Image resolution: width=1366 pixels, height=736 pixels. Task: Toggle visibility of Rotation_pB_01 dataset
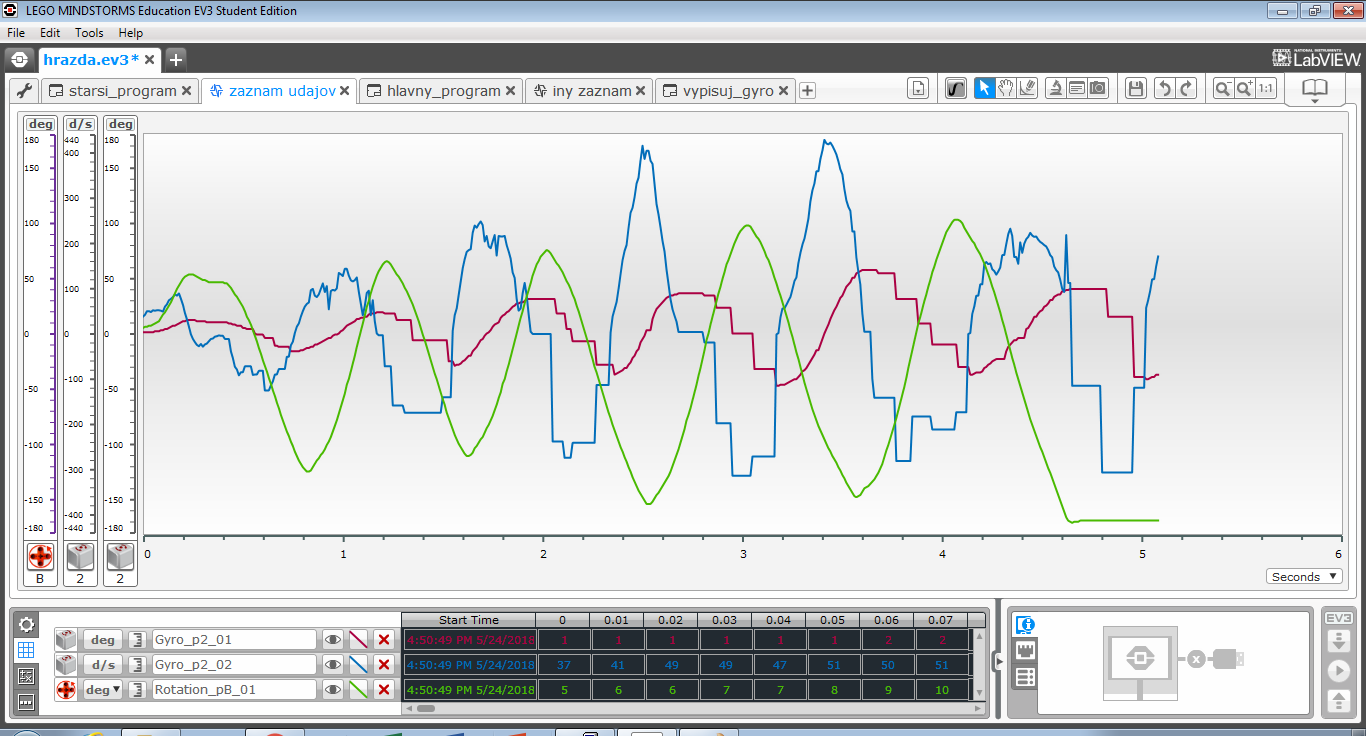[x=332, y=690]
